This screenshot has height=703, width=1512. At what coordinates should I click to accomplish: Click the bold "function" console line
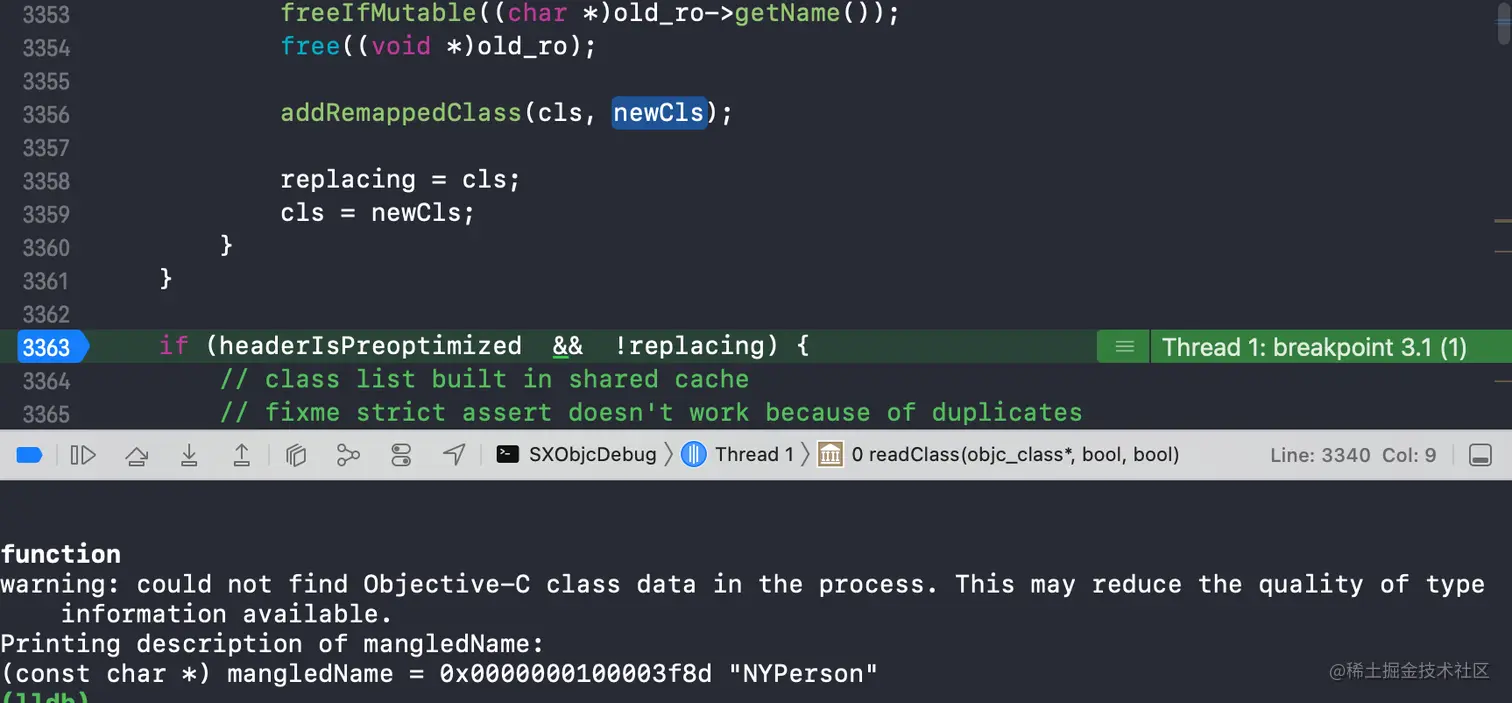60,553
